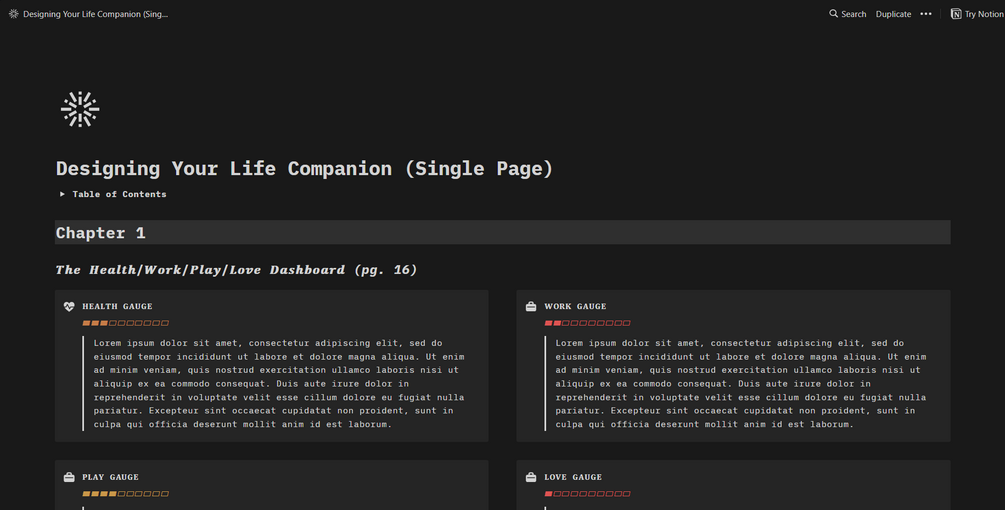Click the Work Gauge progress bar
The image size is (1005, 510).
pyautogui.click(x=588, y=323)
